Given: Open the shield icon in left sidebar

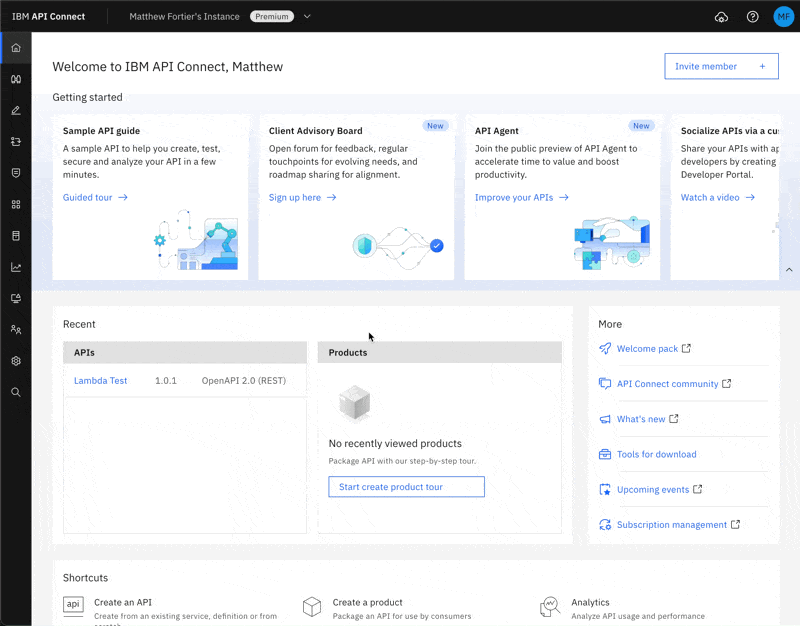Looking at the screenshot, I should click(x=16, y=173).
